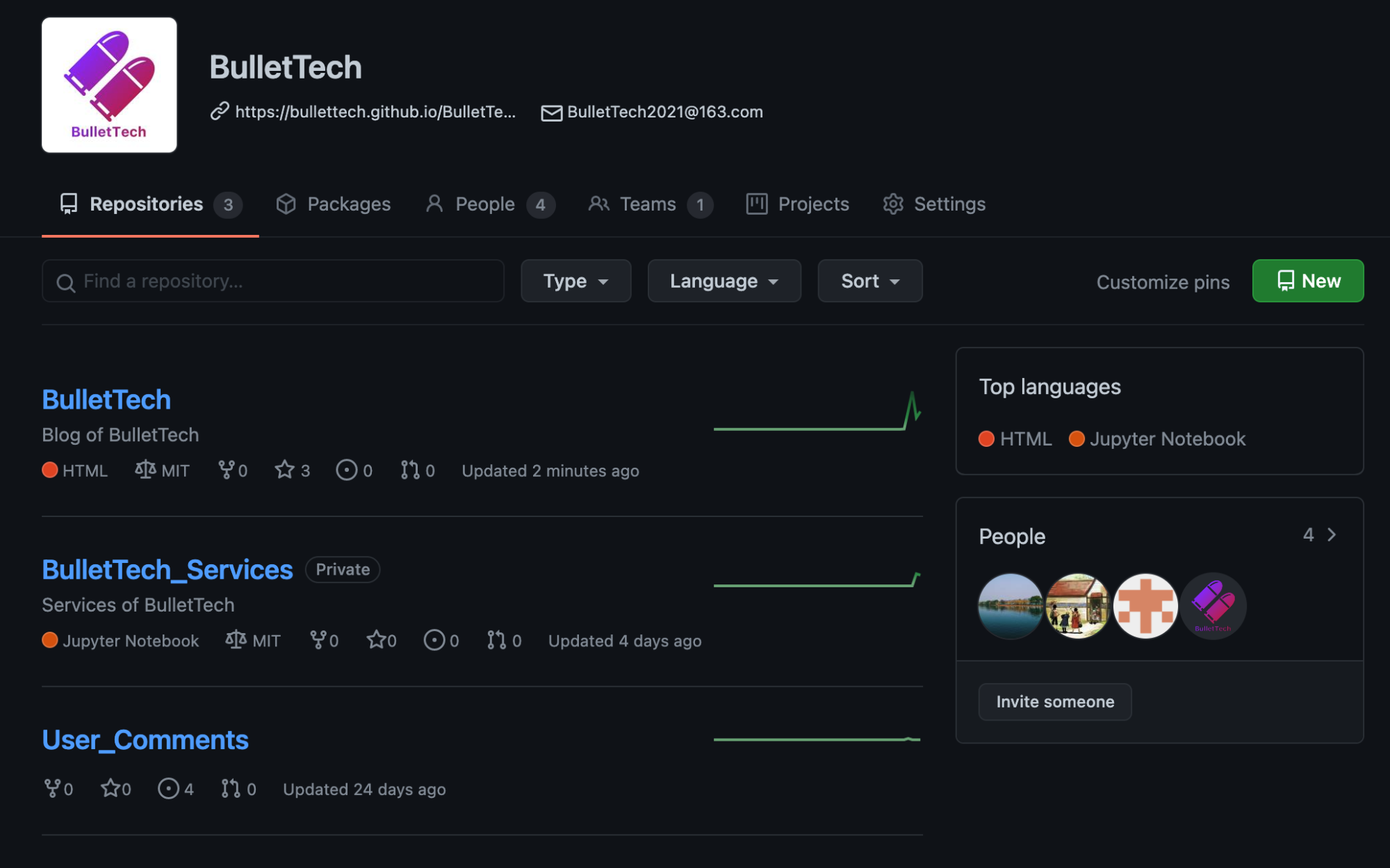This screenshot has width=1390, height=868.
Task: Click the star icon on BulletTech repo
Action: (x=284, y=470)
